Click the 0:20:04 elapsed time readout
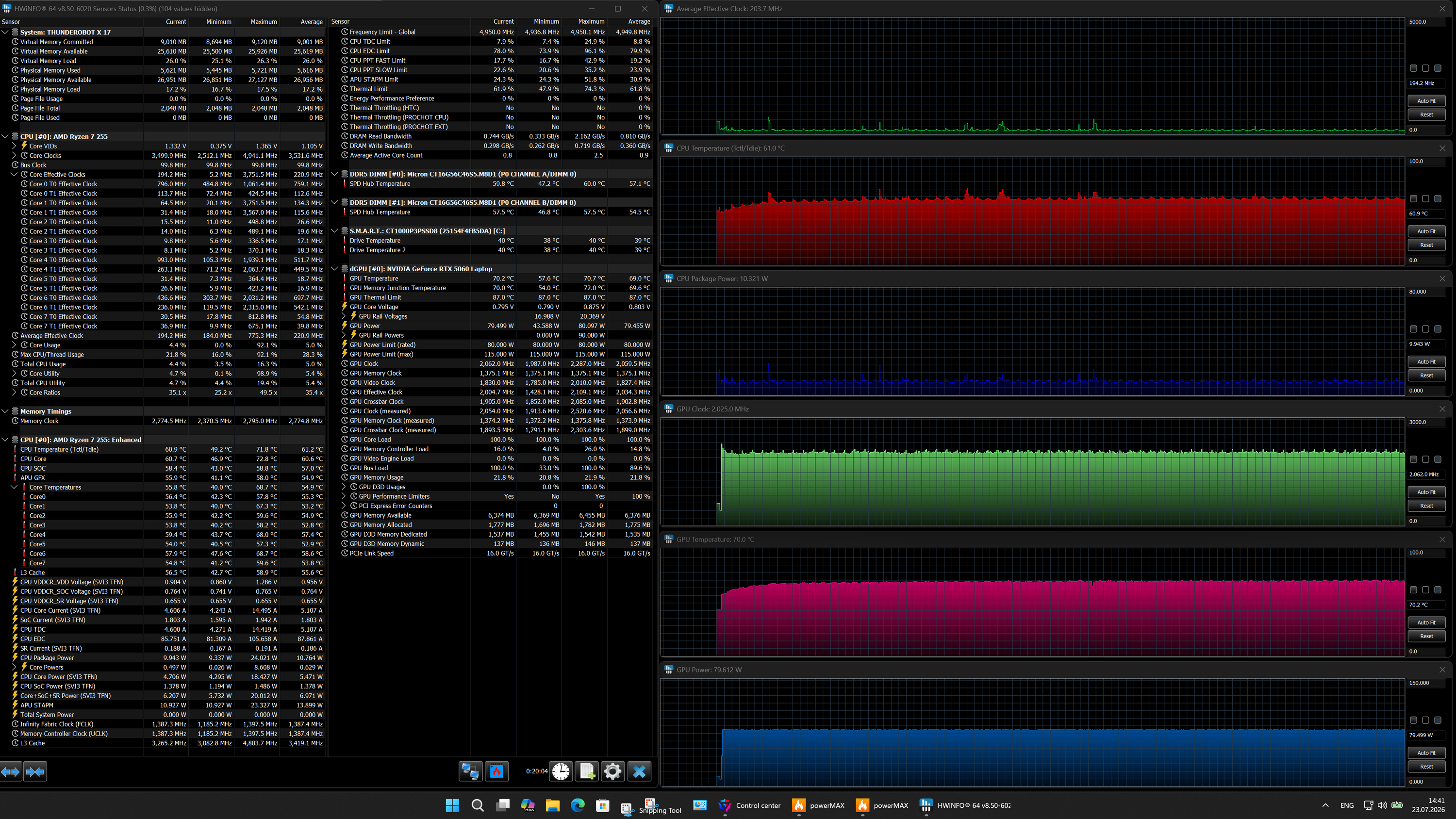1456x819 pixels. point(536,771)
